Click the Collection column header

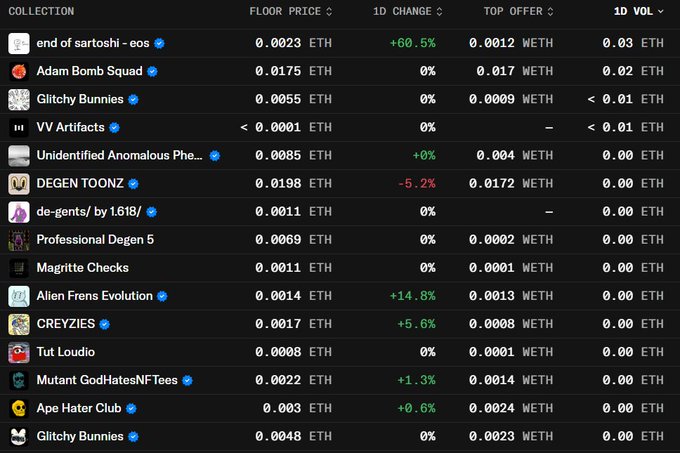tap(41, 11)
